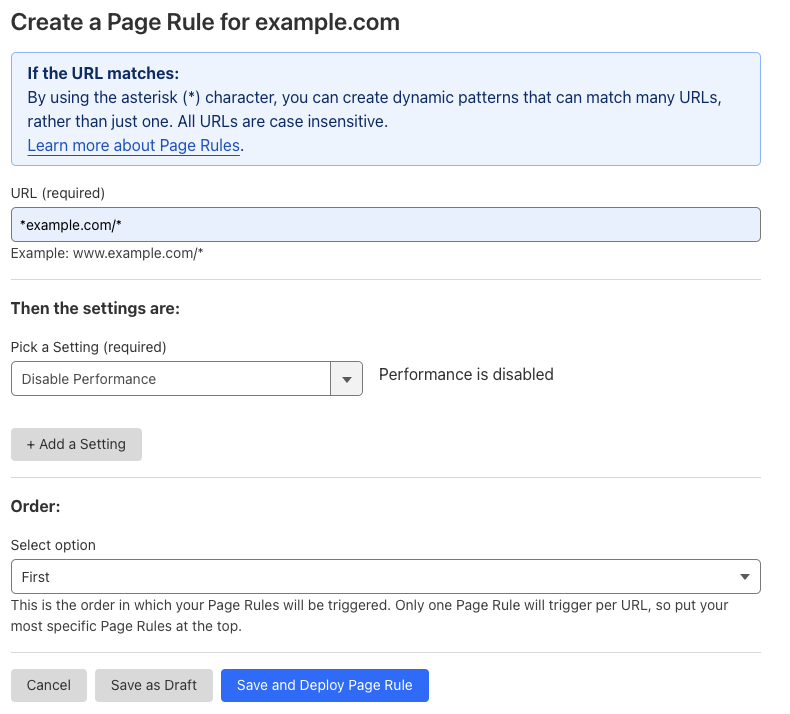The image size is (790, 714).
Task: Click the arrow on Disable Performance selector
Action: click(346, 379)
